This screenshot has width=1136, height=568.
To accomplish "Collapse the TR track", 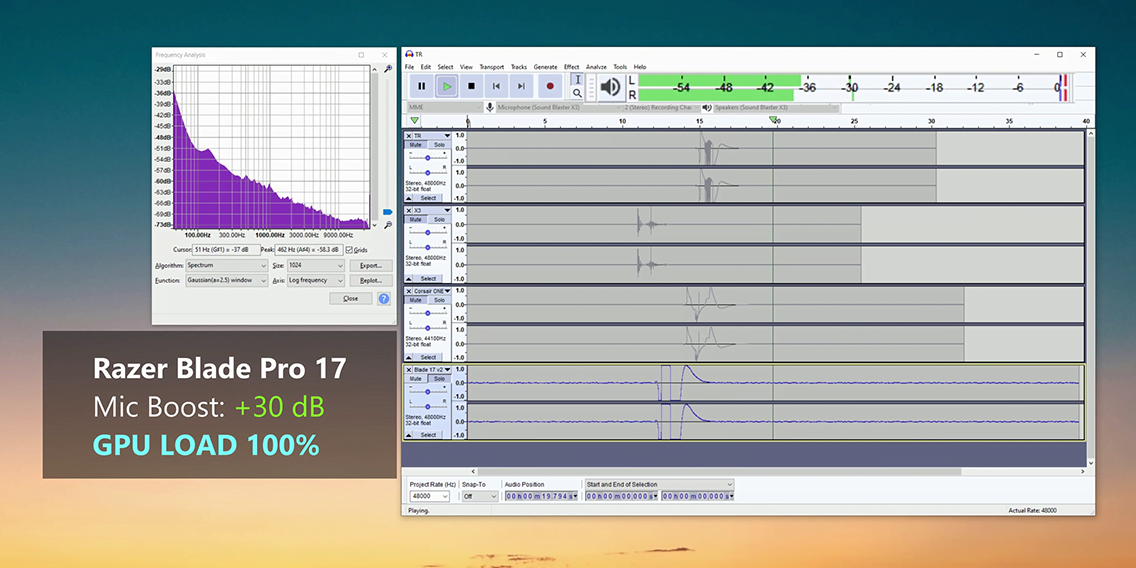I will click(409, 198).
